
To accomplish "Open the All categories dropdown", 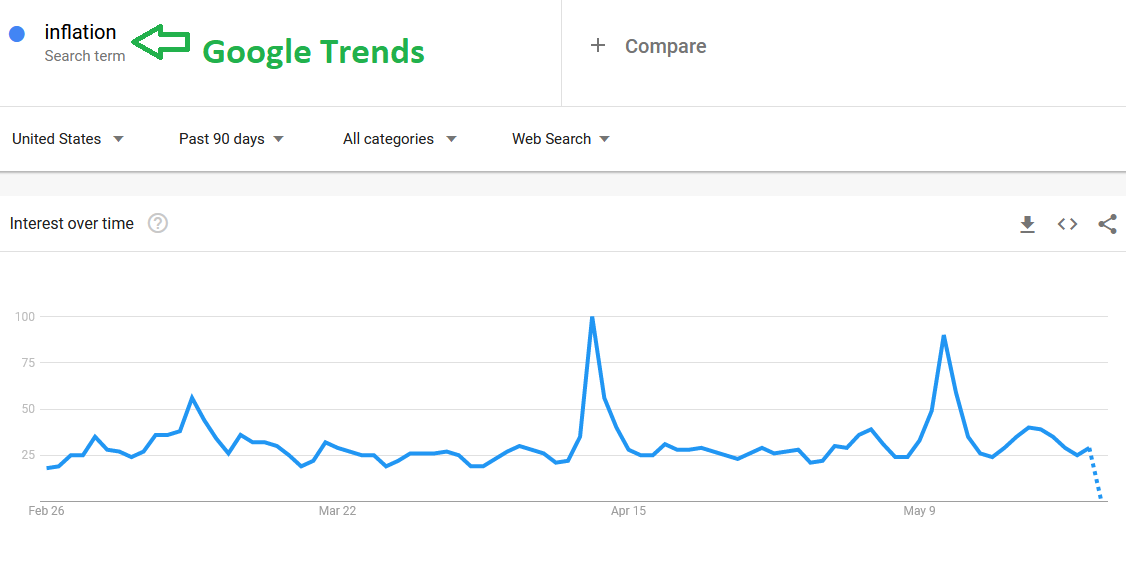I will 400,139.
